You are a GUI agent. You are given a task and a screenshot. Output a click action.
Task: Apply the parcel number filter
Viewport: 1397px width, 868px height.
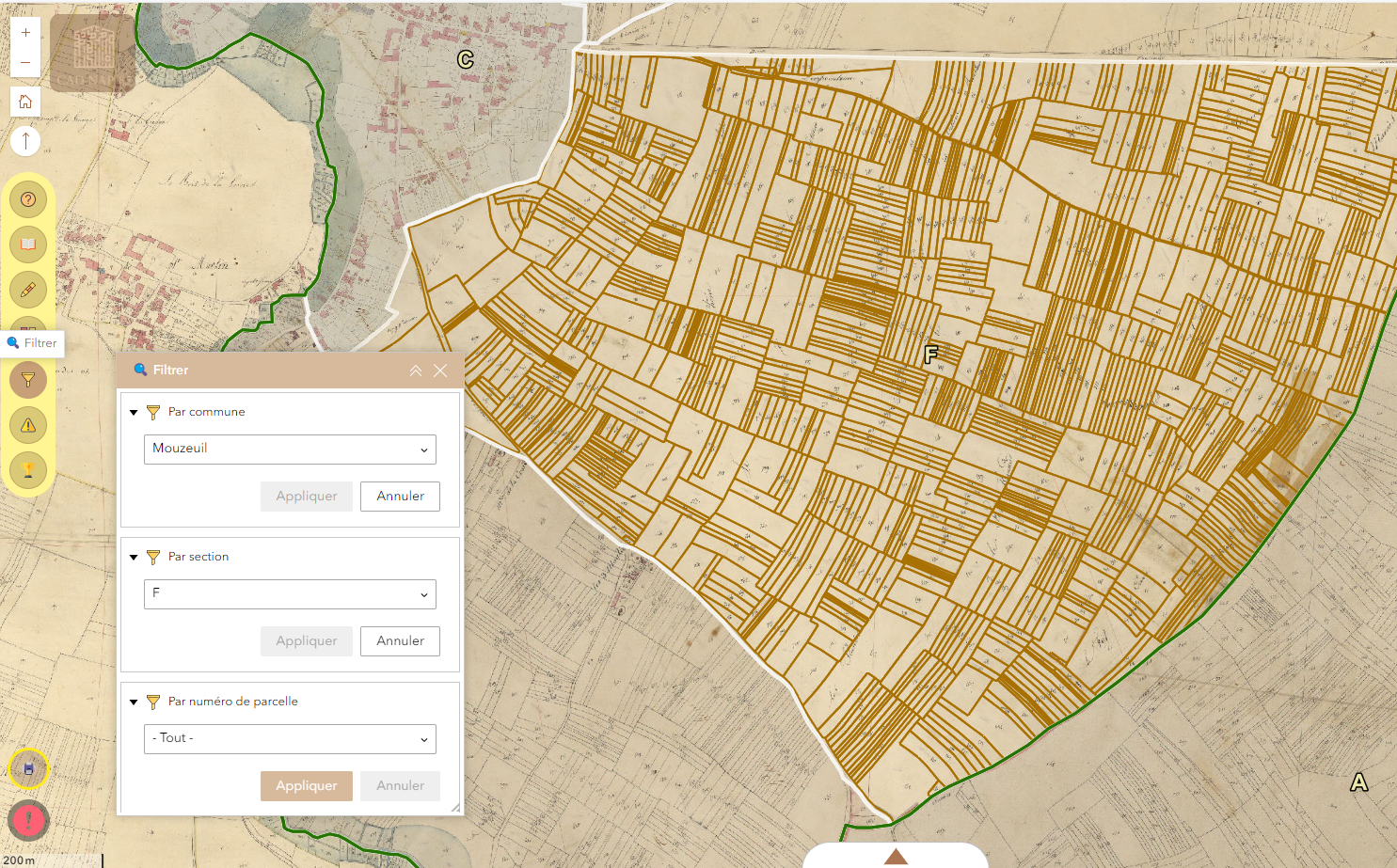click(306, 786)
